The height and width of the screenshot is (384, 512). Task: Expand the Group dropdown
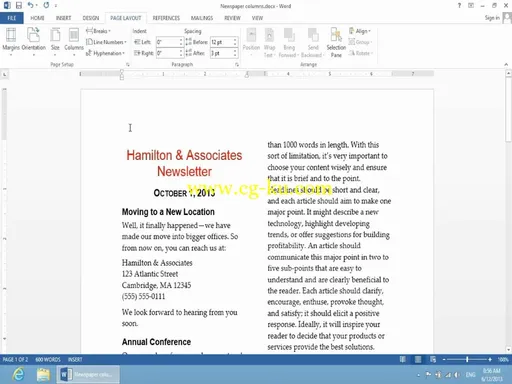[x=360, y=42]
